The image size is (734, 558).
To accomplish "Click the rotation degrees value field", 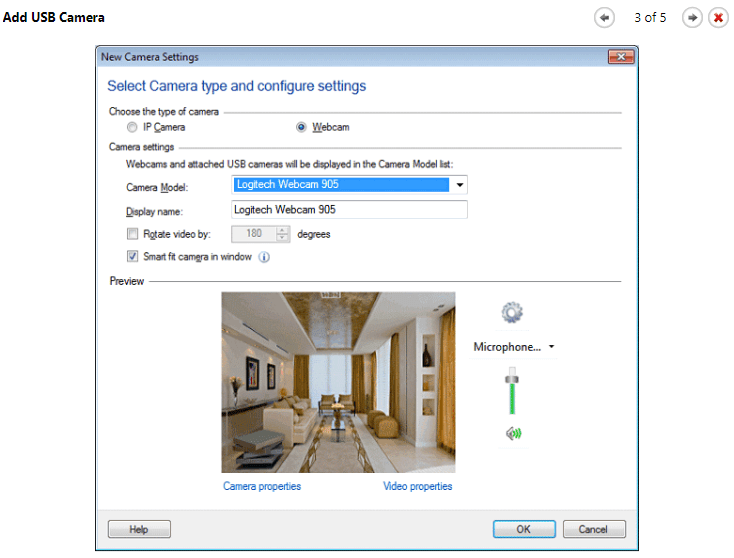I will (x=254, y=234).
